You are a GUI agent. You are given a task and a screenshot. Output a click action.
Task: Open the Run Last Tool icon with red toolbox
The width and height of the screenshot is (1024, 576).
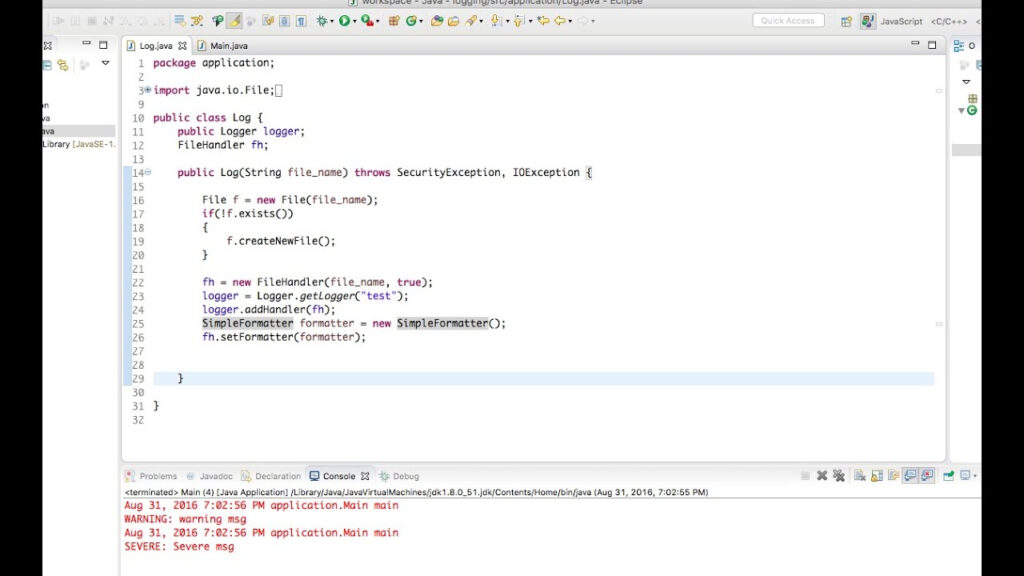point(368,21)
